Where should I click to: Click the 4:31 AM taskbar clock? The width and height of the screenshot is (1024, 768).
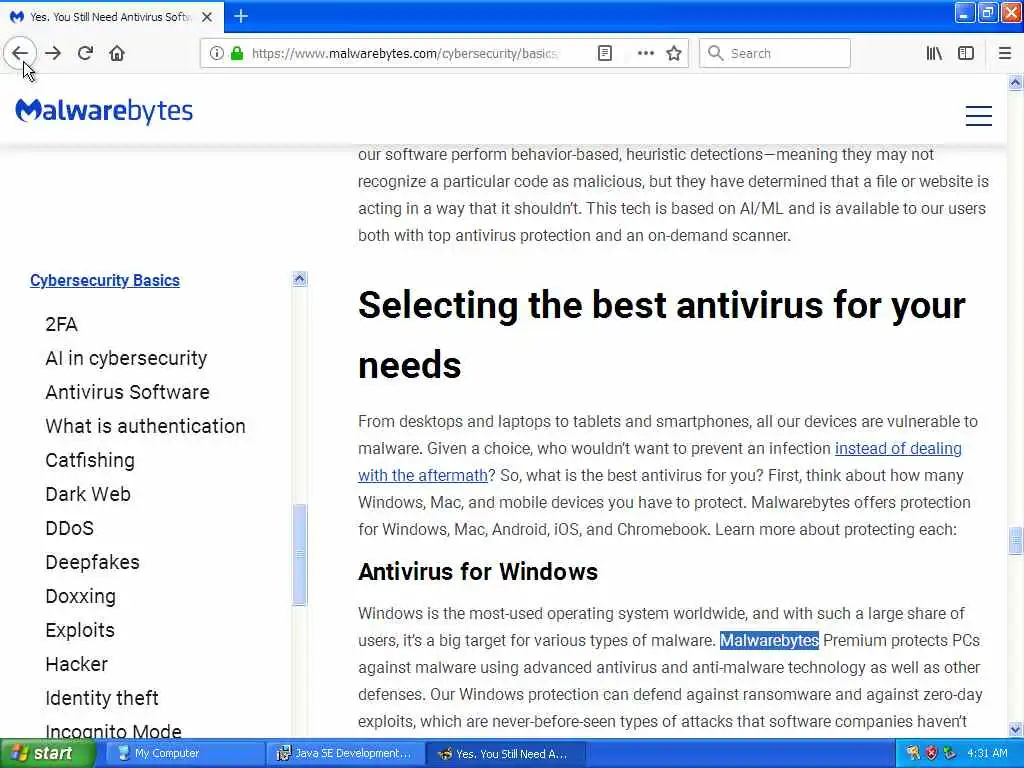coord(987,753)
